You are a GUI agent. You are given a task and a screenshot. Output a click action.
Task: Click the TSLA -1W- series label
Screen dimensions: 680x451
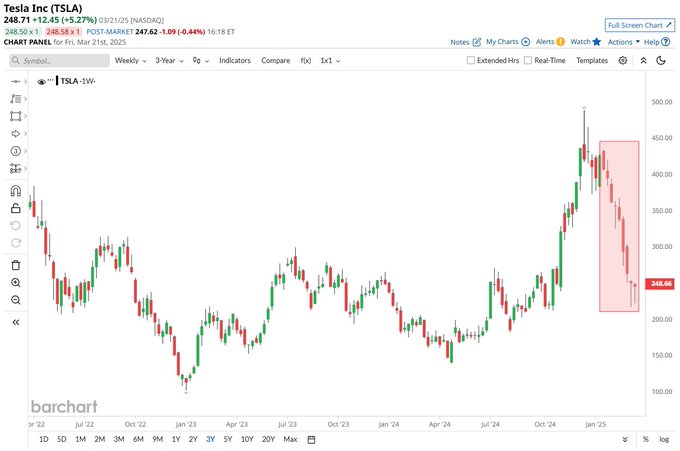coord(78,81)
